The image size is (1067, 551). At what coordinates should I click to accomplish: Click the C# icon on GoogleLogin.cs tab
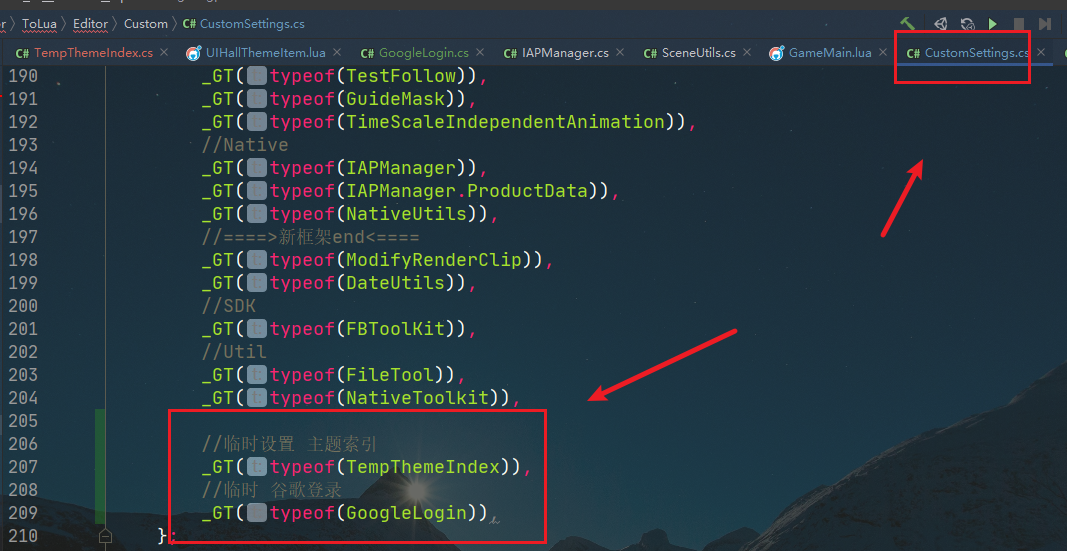(x=367, y=53)
